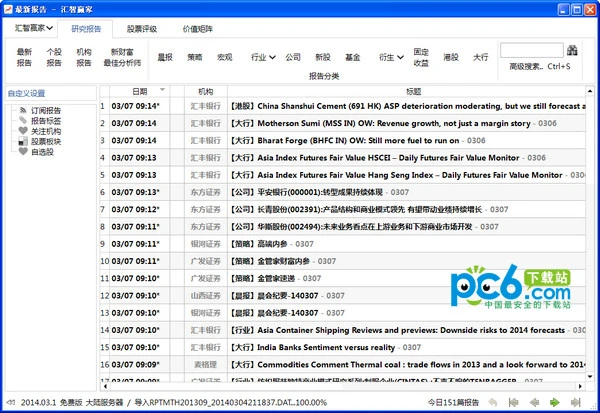This screenshot has height=413, width=600.
Task: Click the 自选股 heart icon
Action: (x=23, y=153)
